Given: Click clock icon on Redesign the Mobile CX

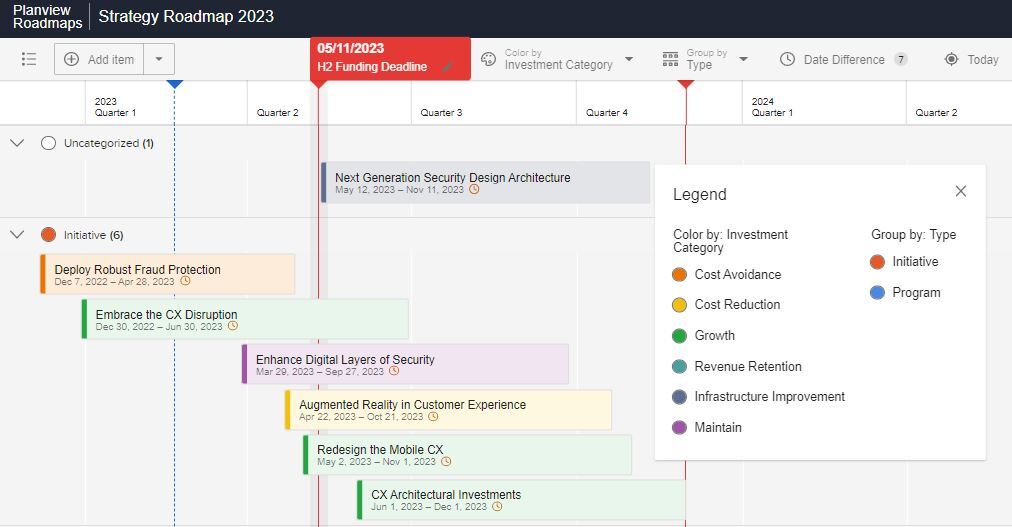Looking at the screenshot, I should pyautogui.click(x=446, y=461).
